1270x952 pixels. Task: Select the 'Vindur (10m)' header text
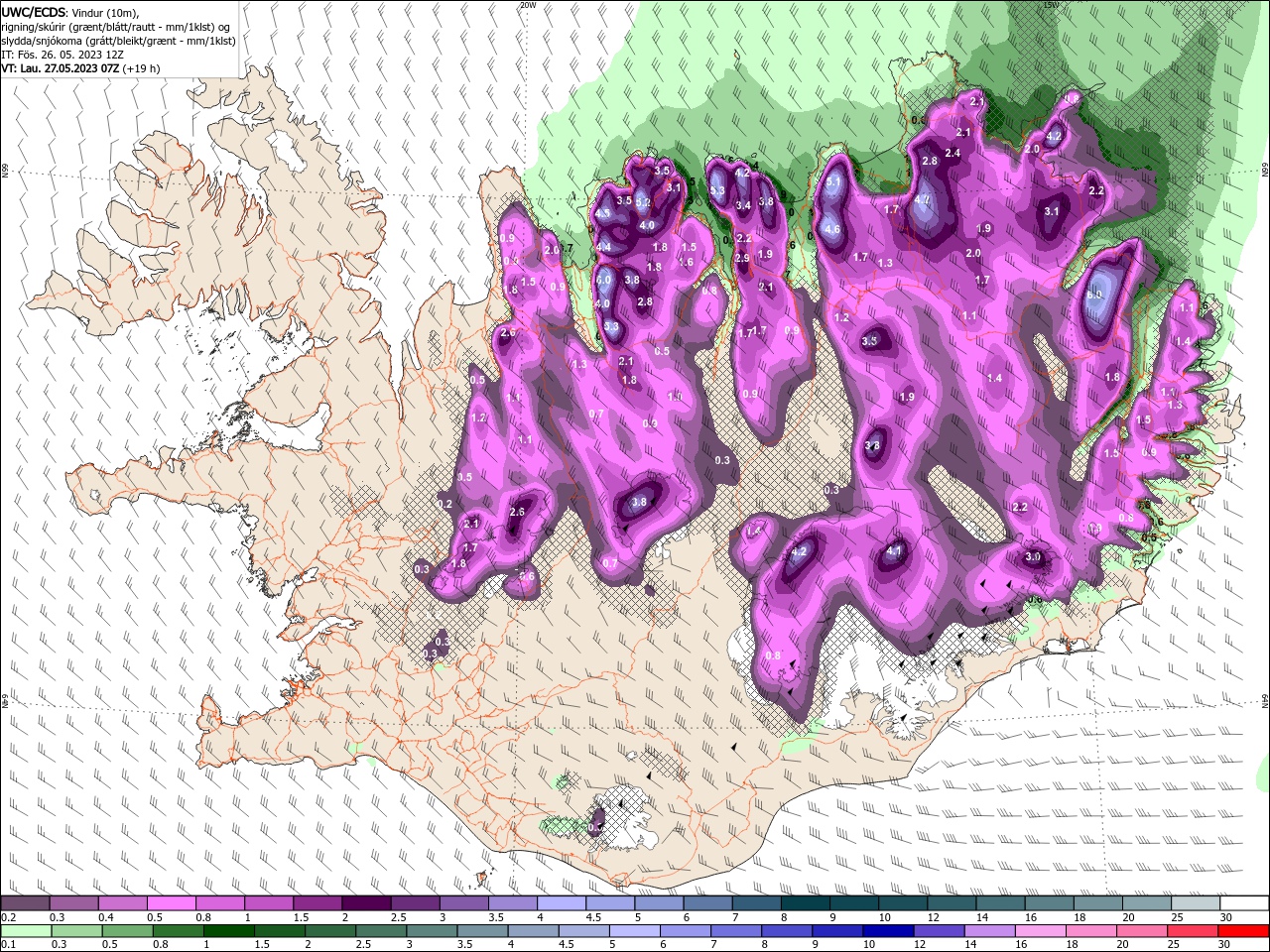pos(105,11)
